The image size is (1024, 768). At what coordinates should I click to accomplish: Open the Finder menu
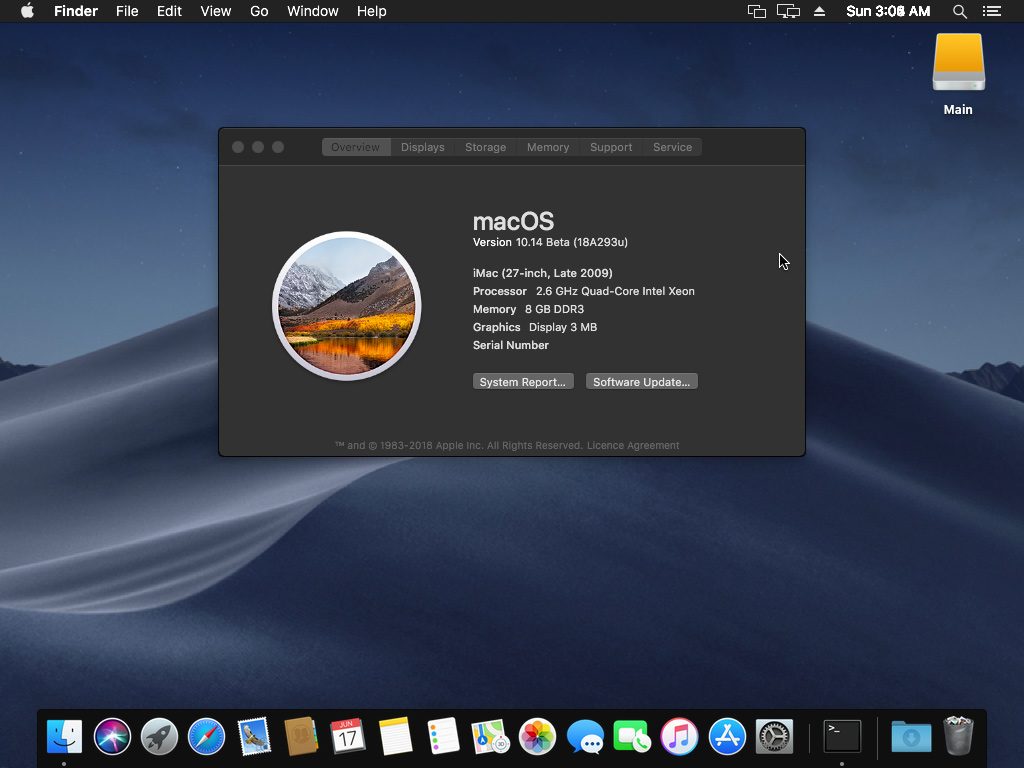76,11
